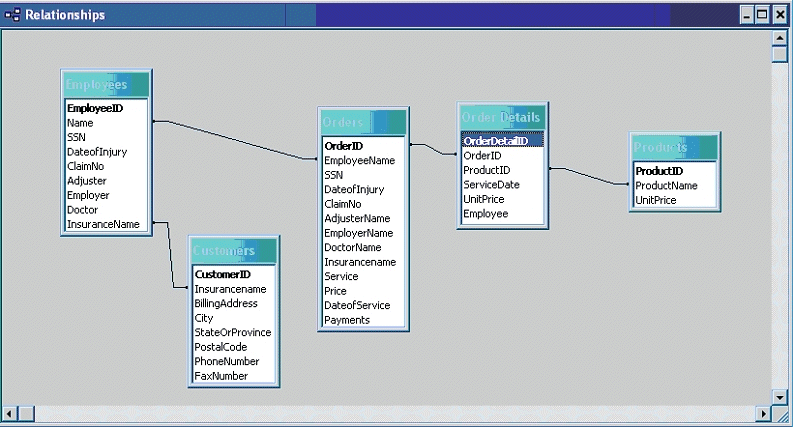Select the Orders table title bar
This screenshot has width=793, height=427.
coord(364,122)
